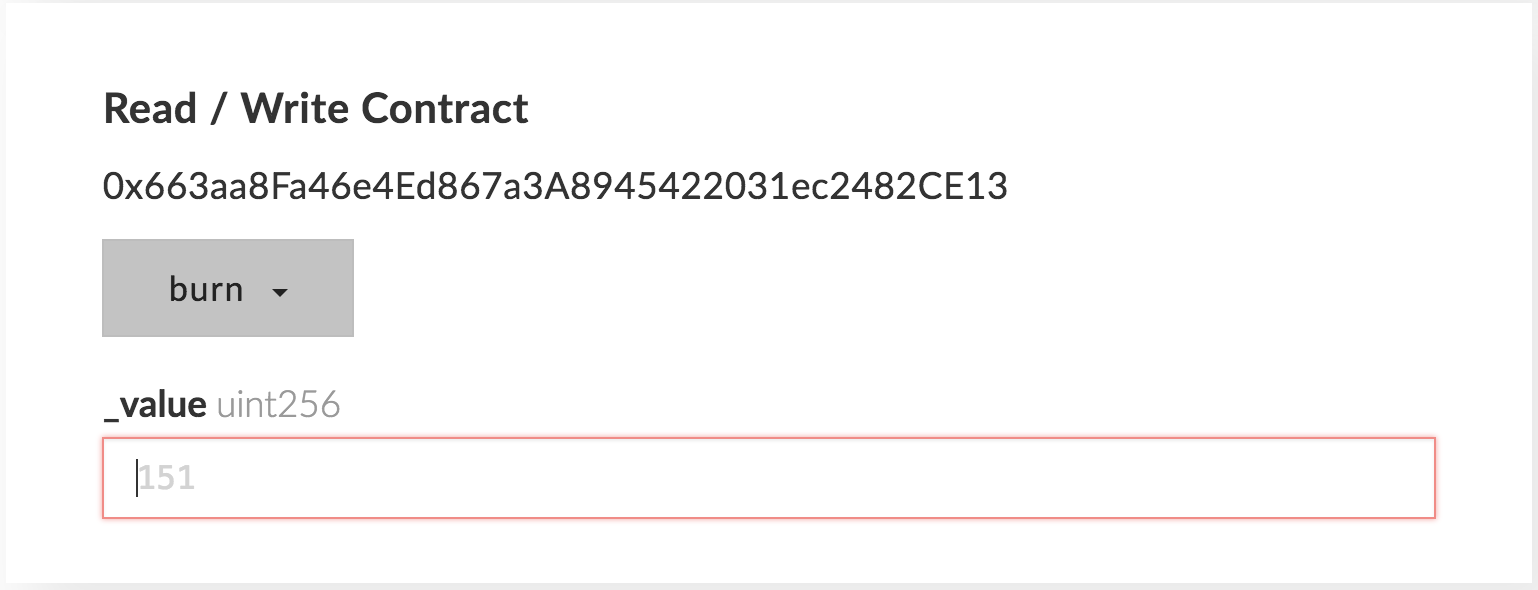Click the caret arrow beside burn
Screen dimensions: 1538x590
280,292
